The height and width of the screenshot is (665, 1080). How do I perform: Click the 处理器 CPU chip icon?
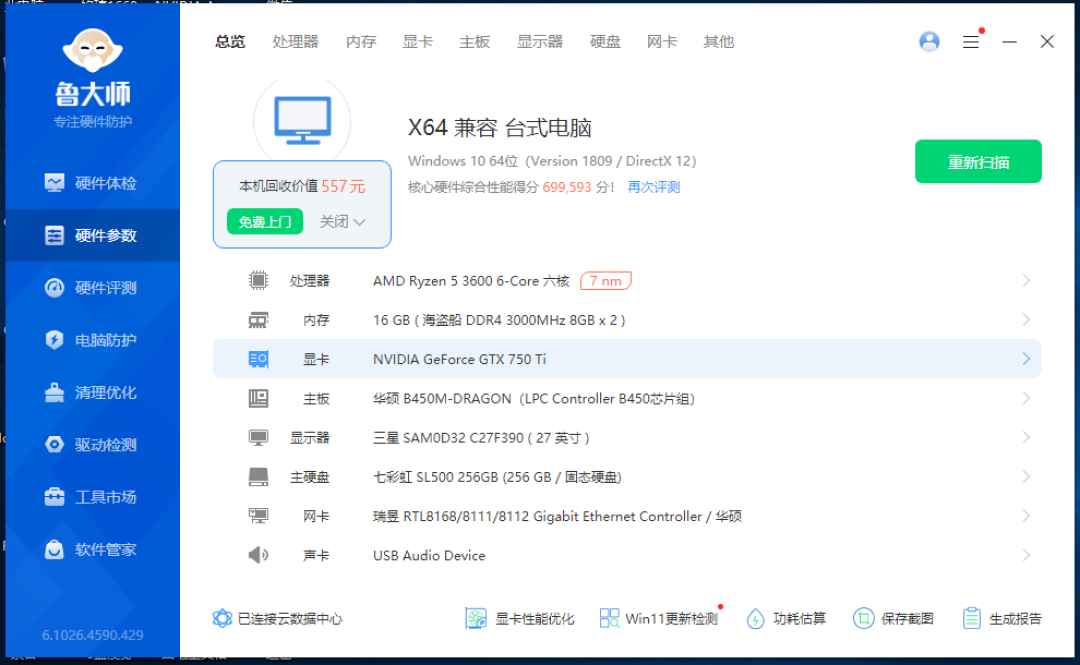pos(258,280)
